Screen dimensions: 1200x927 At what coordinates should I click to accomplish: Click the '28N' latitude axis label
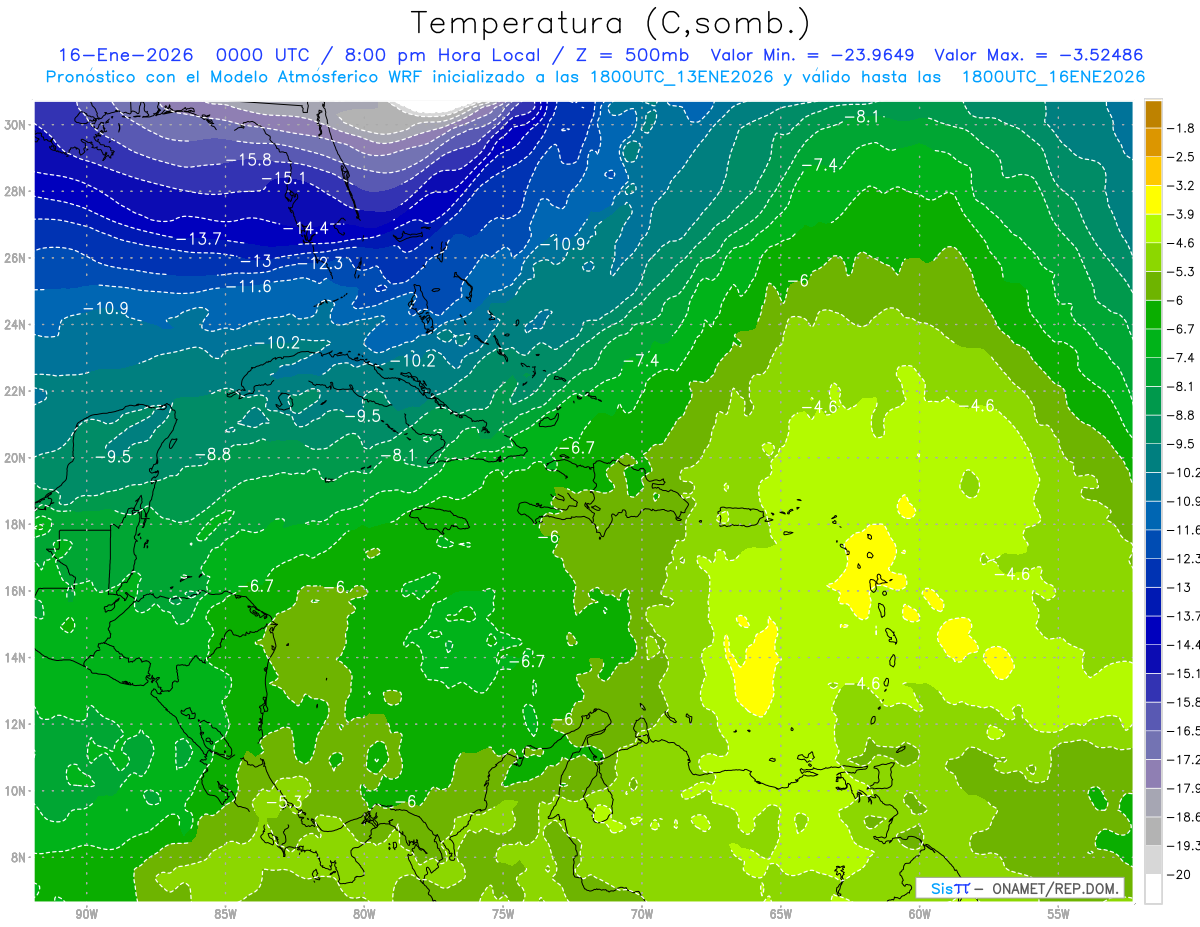[x=17, y=191]
